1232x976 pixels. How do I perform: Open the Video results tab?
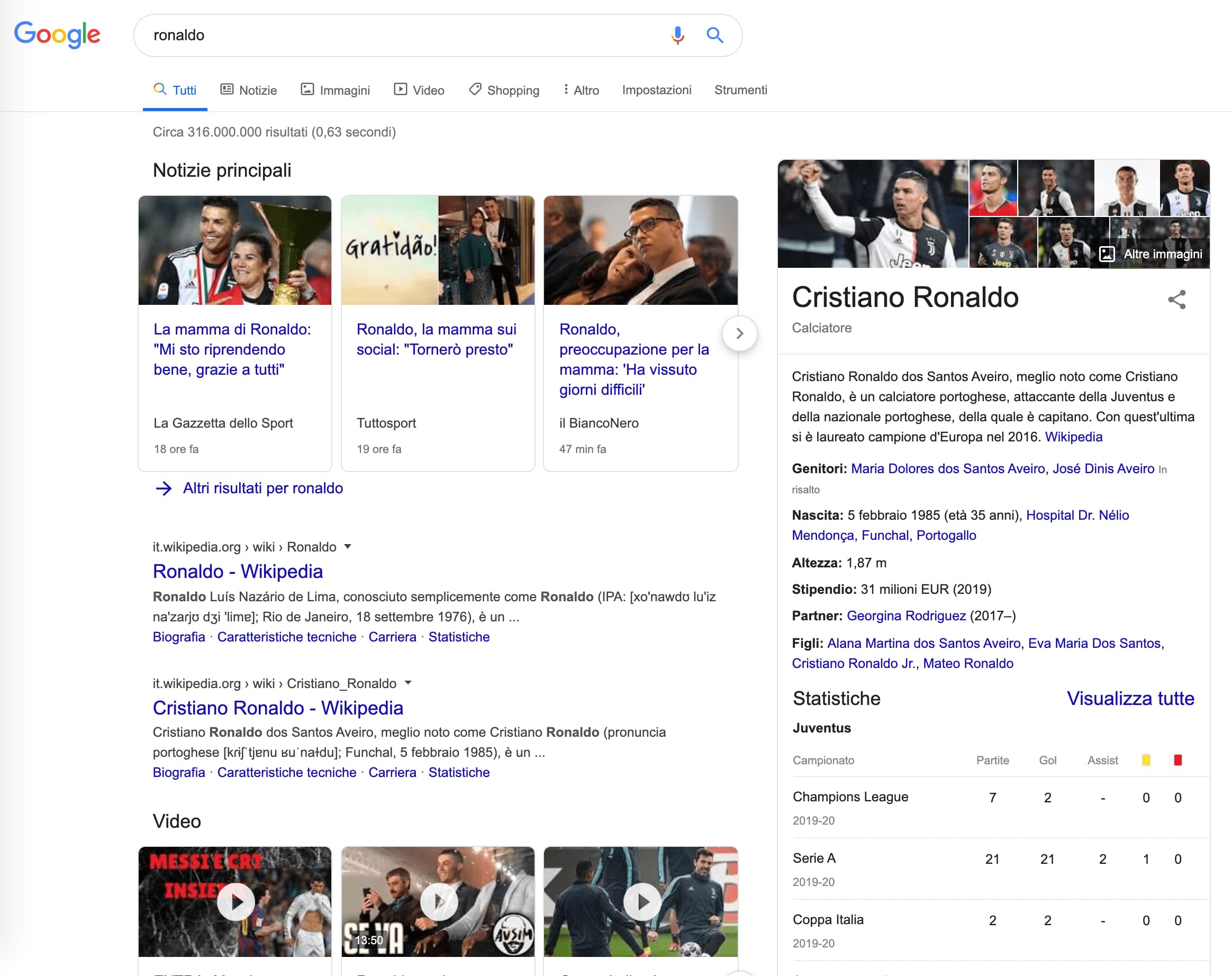[419, 91]
